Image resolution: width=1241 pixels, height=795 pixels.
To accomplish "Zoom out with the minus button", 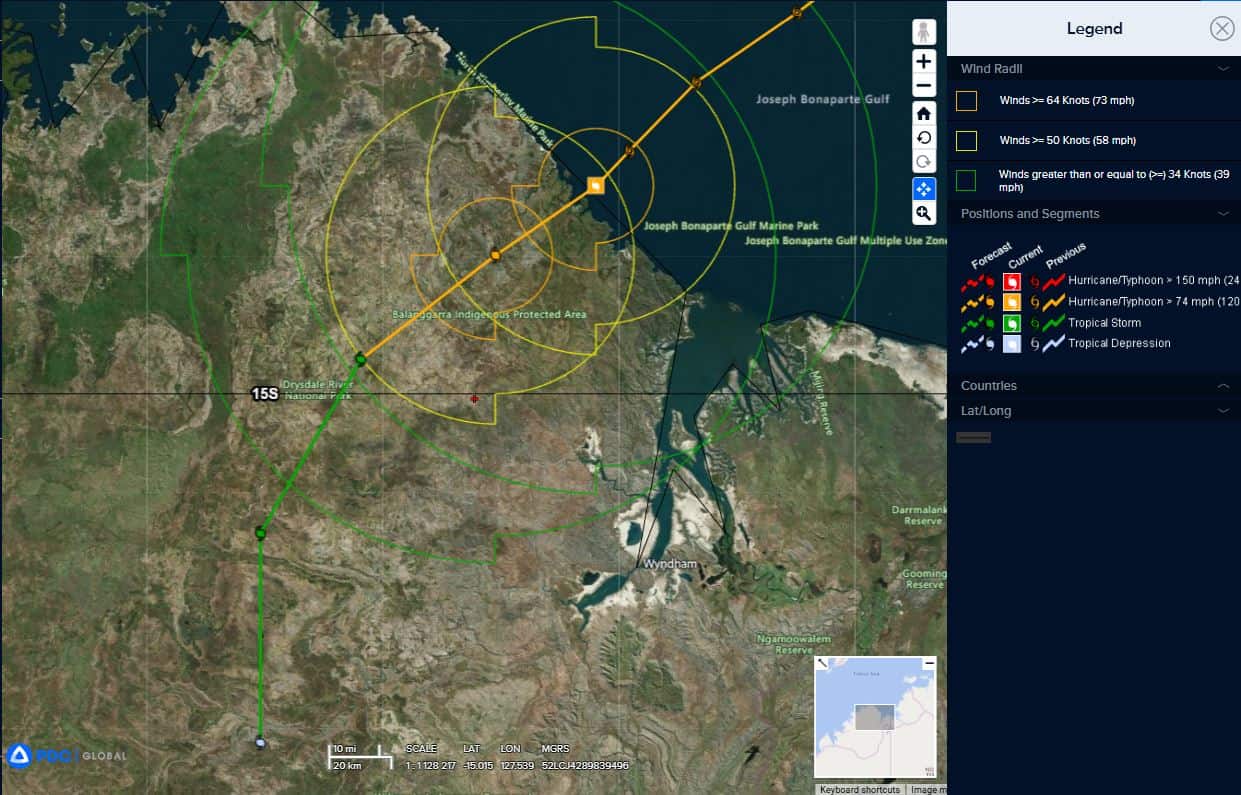I will click(923, 86).
